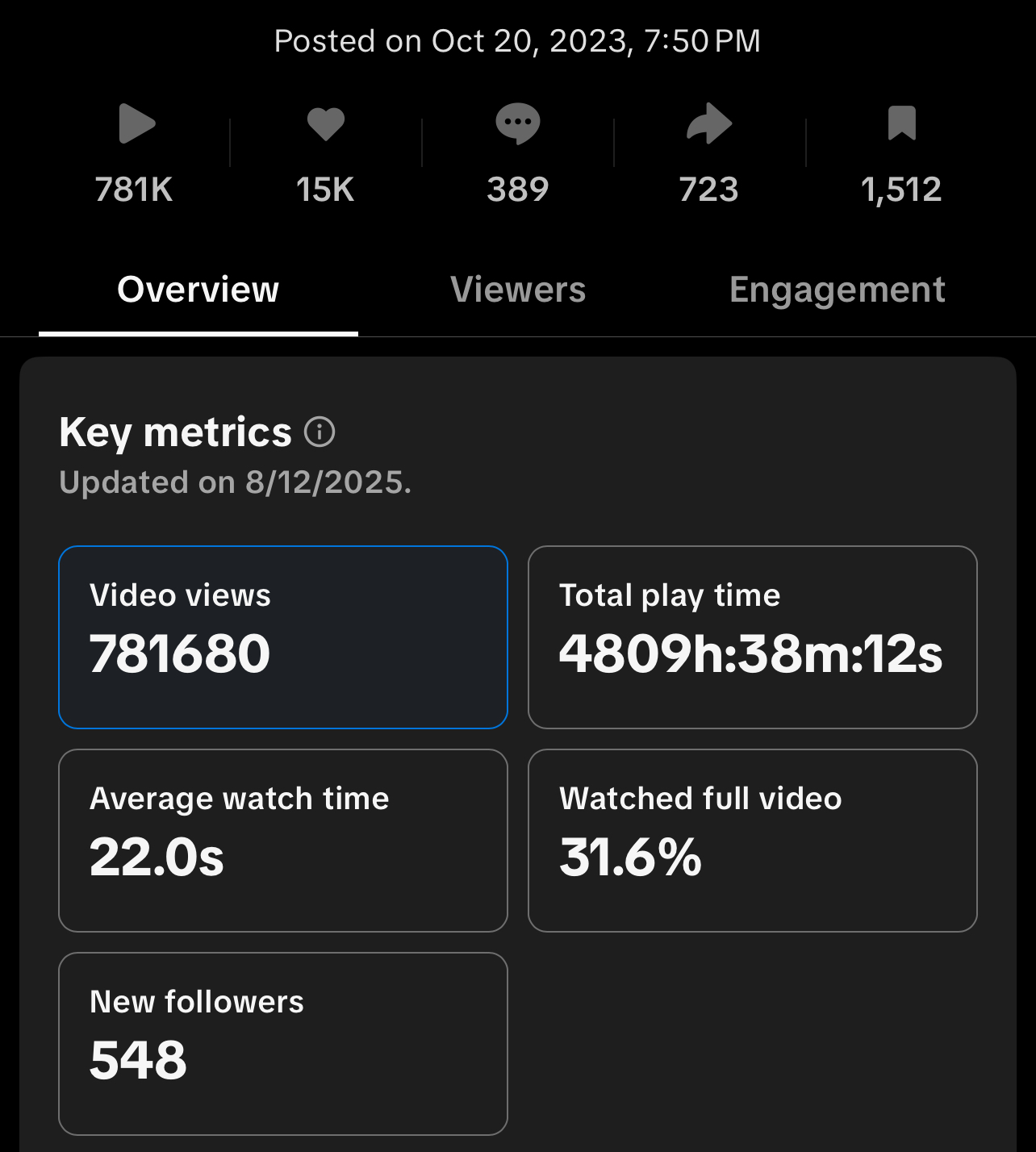Pick the Watched full video card
The width and height of the screenshot is (1036, 1152).
[x=752, y=840]
